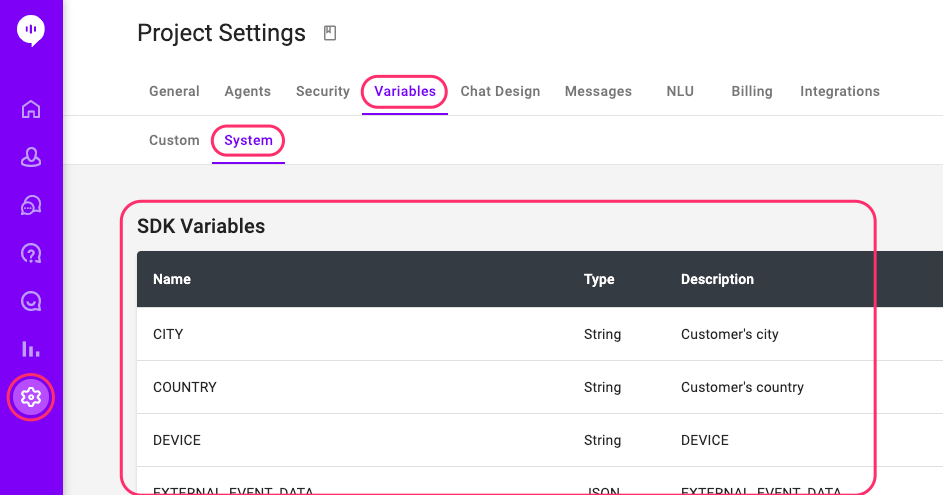Open the analytics bar chart icon

point(31,349)
